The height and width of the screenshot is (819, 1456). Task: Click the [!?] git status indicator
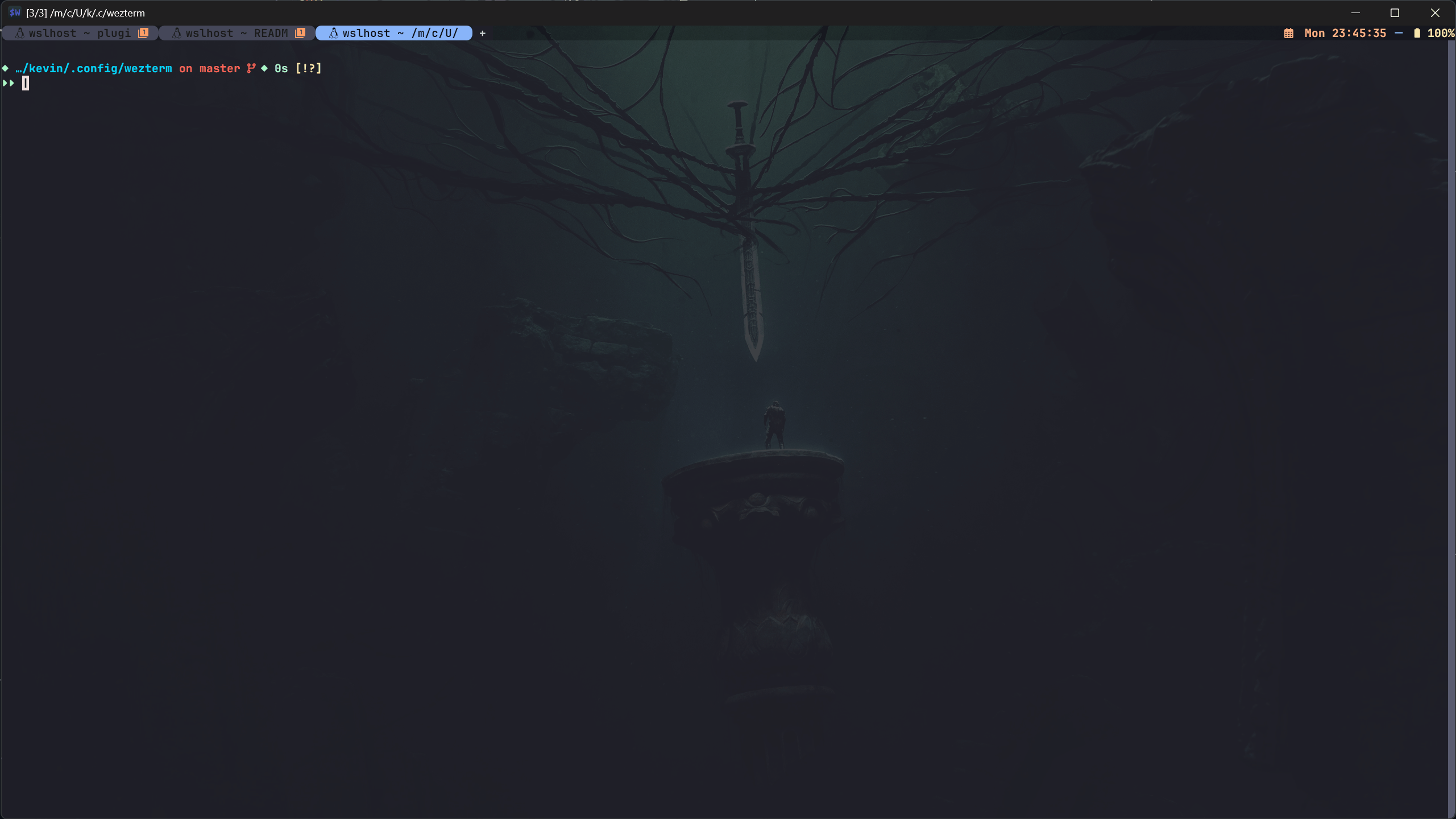point(309,68)
